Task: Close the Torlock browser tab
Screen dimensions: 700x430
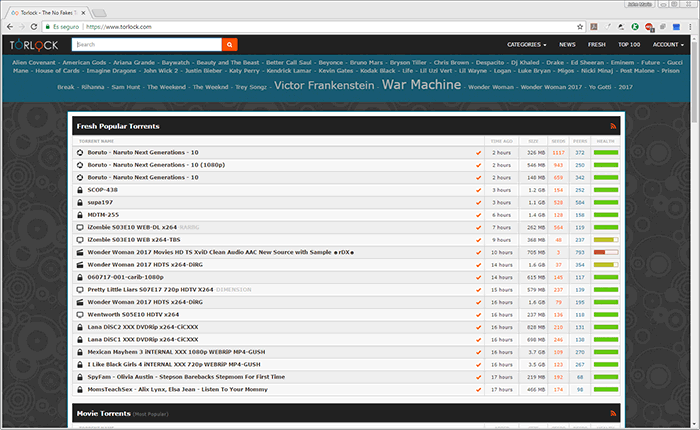Action: coord(83,13)
